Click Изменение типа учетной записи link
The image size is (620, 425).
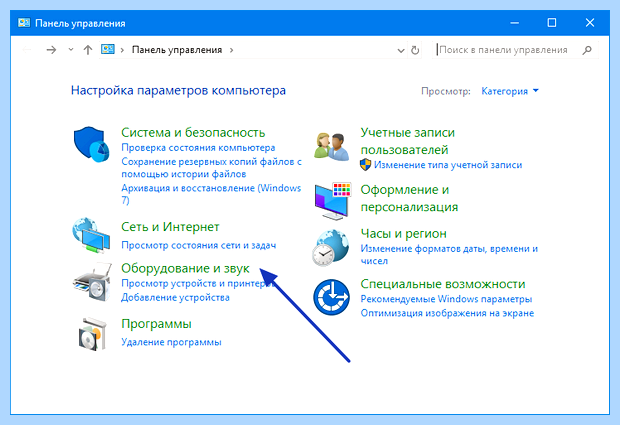(448, 165)
